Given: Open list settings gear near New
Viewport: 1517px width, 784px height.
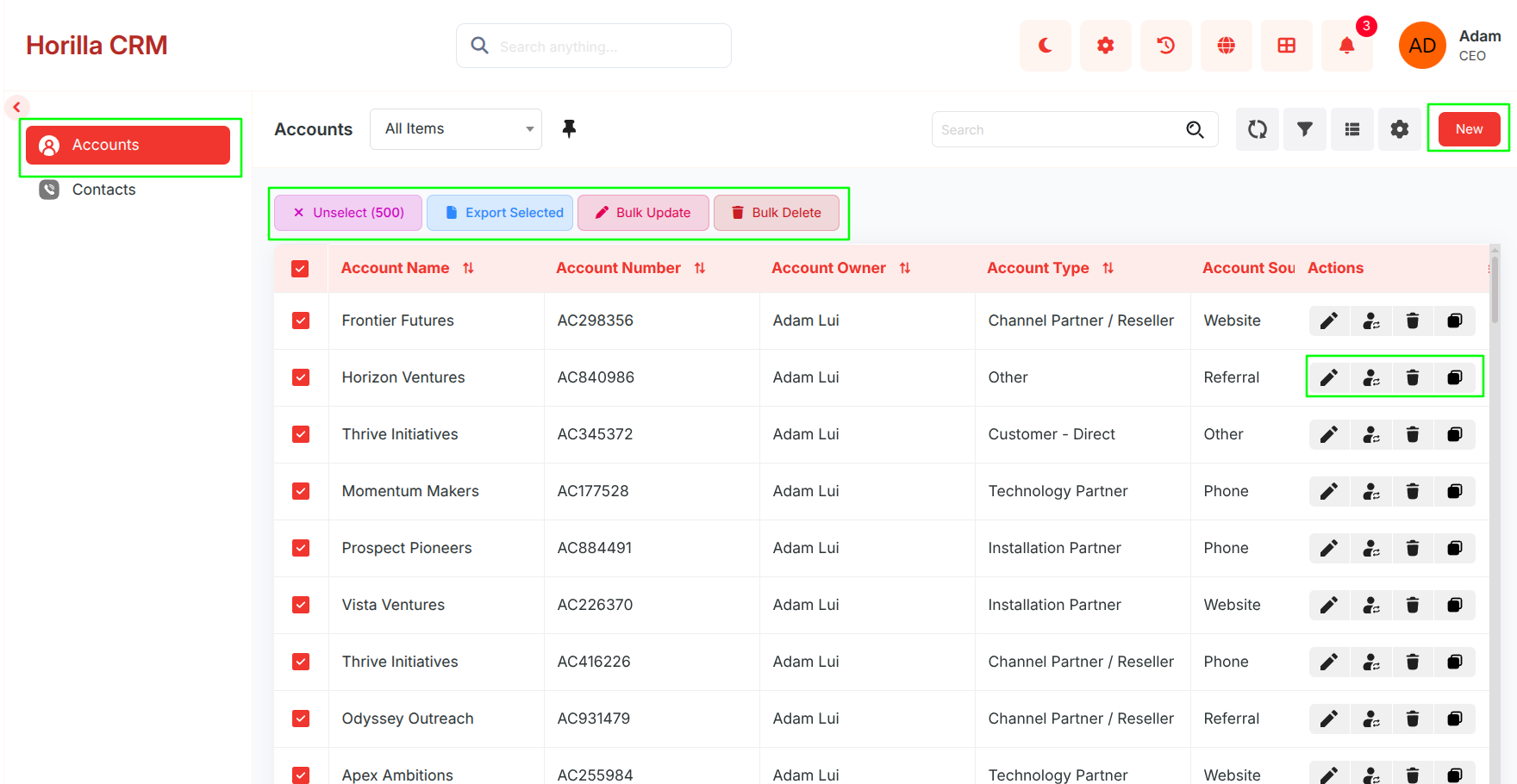Looking at the screenshot, I should [x=1400, y=129].
